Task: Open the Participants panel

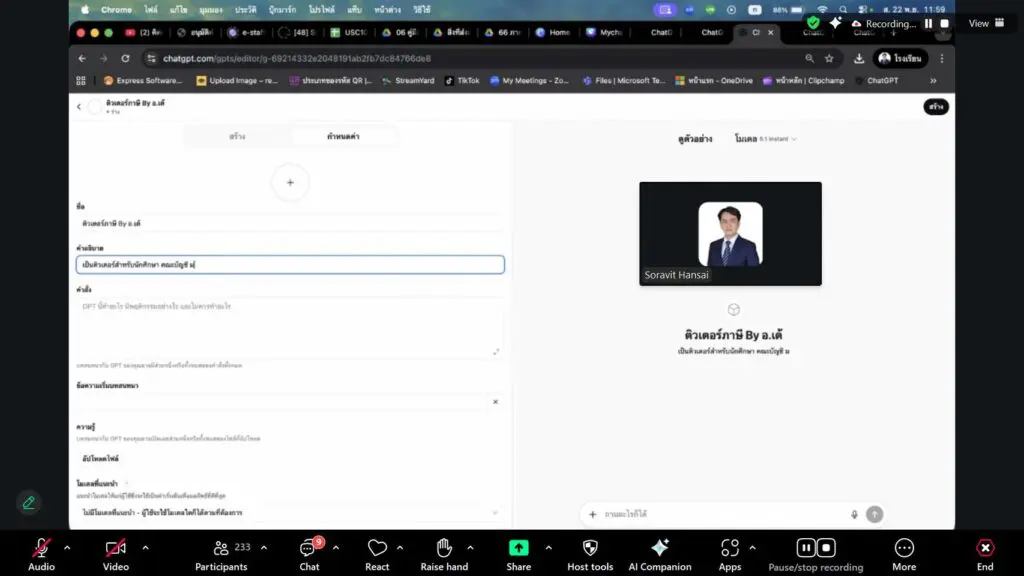Action: 221,548
